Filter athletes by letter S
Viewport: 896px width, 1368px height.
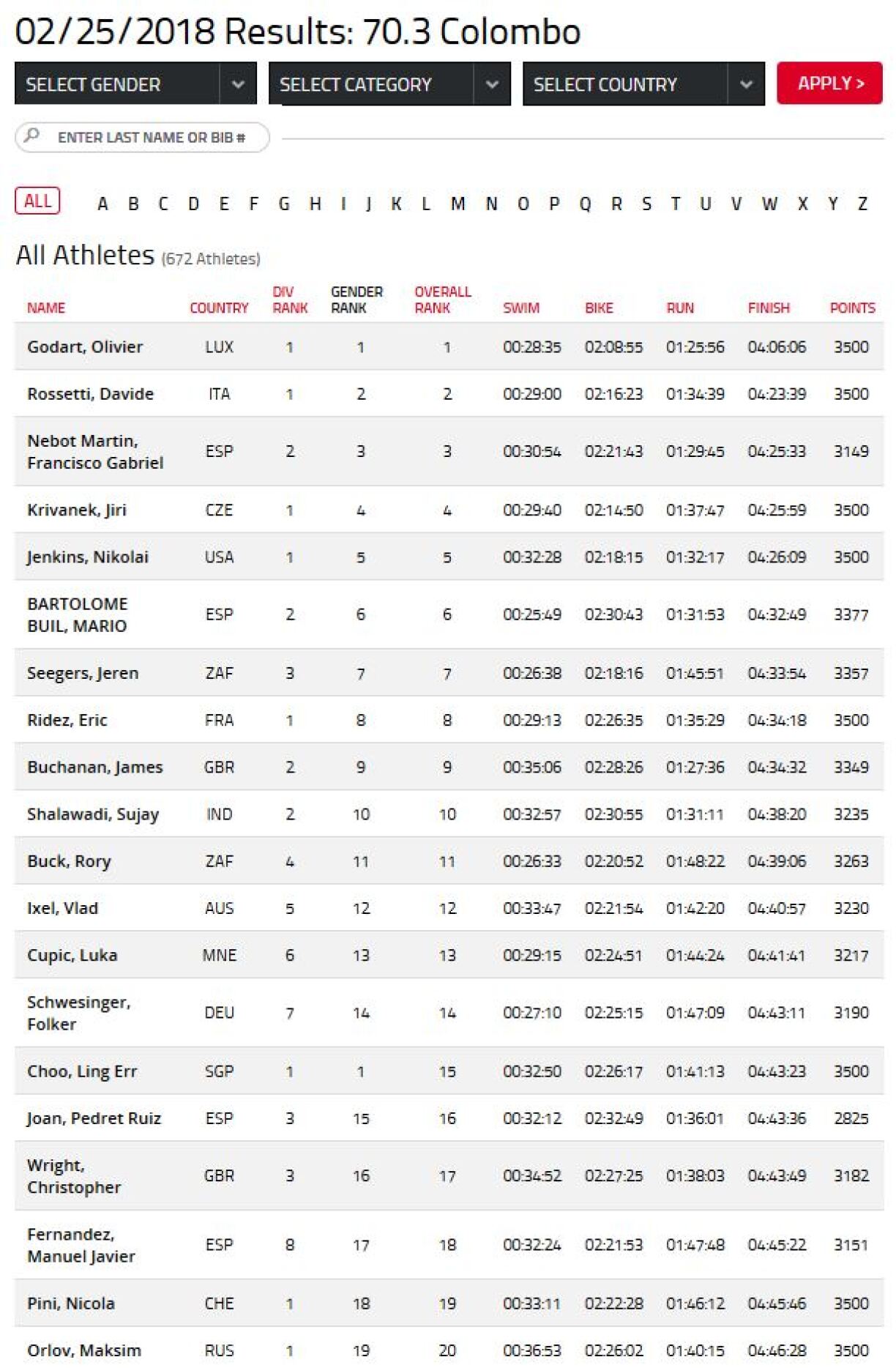pos(646,204)
